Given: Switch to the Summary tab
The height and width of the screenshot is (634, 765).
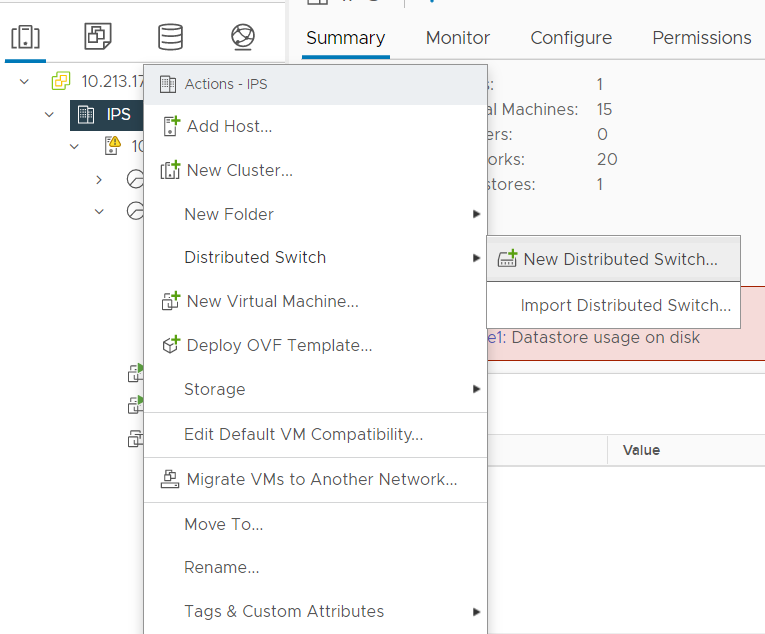Looking at the screenshot, I should [x=345, y=38].
